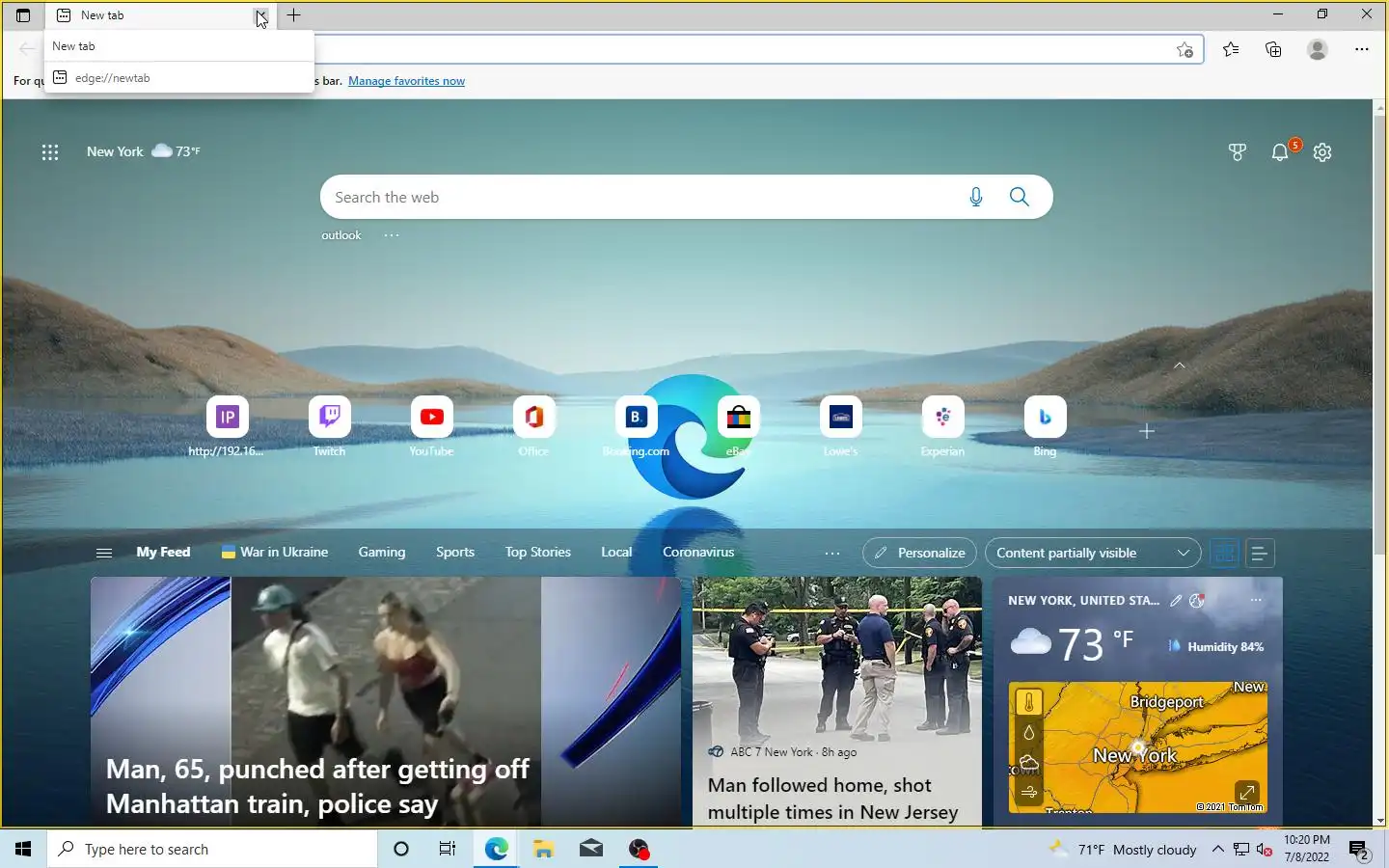
Task: Open the Favorites list icon
Action: pos(1231,49)
